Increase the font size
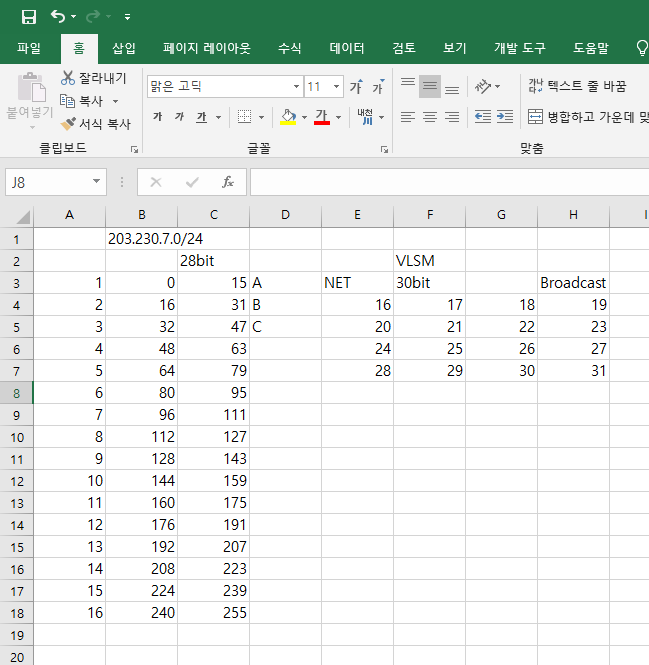Viewport: 649px width, 665px height. pos(356,87)
